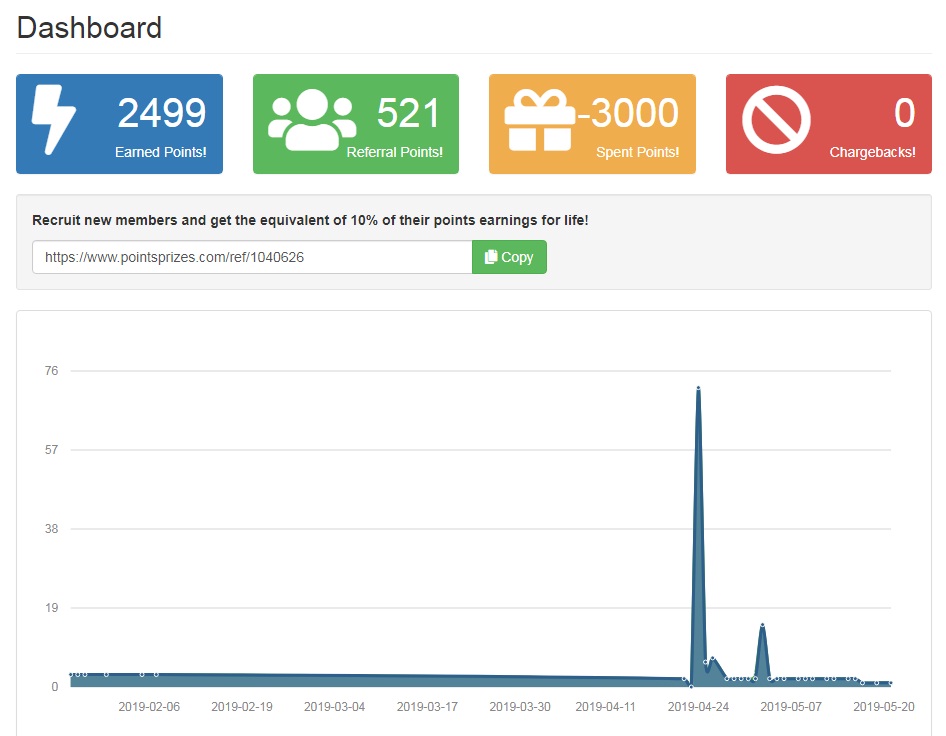Image resolution: width=946 pixels, height=736 pixels.
Task: Click the referral URL input field
Action: pyautogui.click(x=252, y=257)
